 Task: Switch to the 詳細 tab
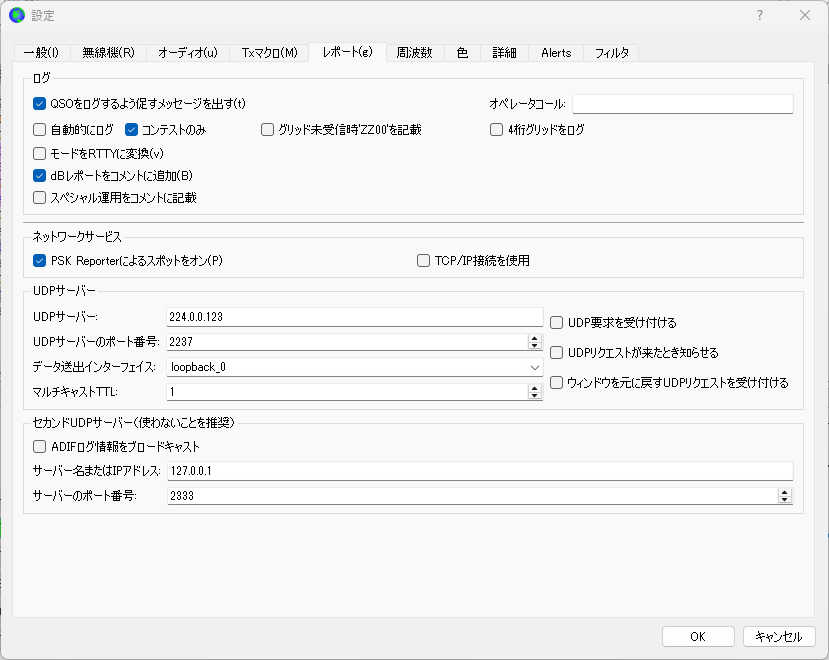(x=504, y=53)
